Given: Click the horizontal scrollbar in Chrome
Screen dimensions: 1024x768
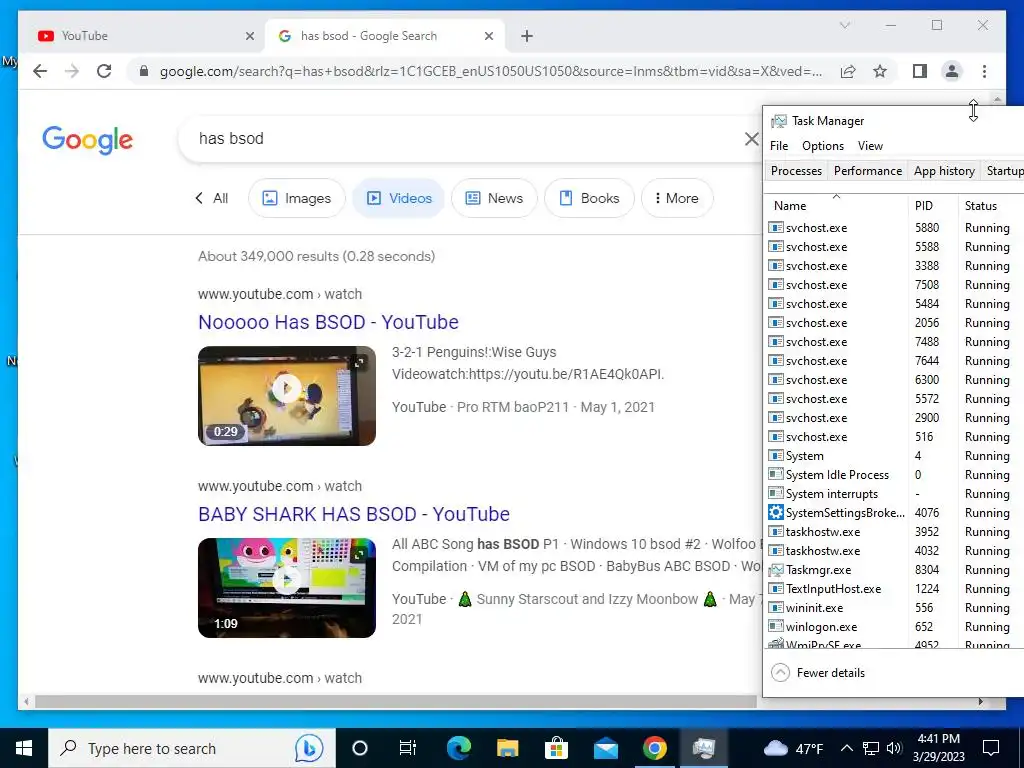Looking at the screenshot, I should click(x=395, y=701).
